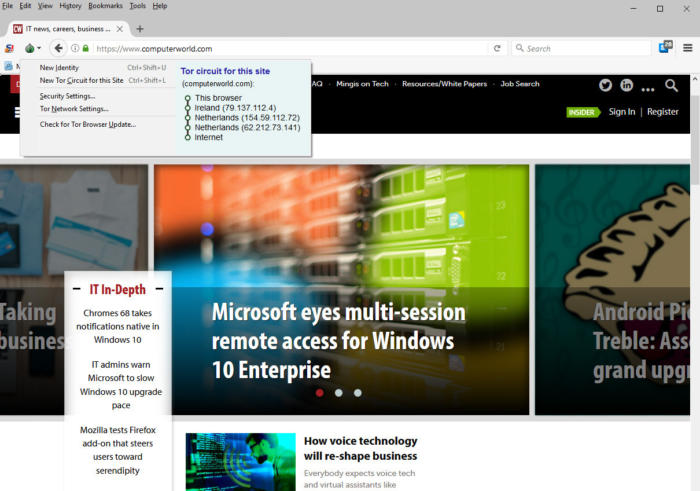The width and height of the screenshot is (700, 491).
Task: Click the Twitter icon on Computerworld header
Action: [605, 85]
